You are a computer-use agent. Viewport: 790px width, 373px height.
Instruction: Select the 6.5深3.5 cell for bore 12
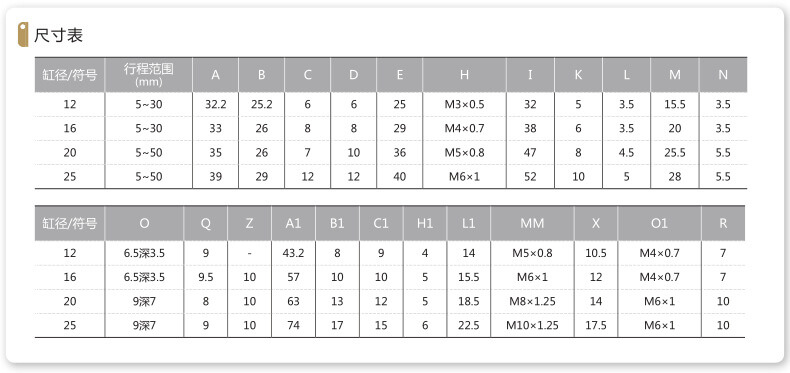pos(144,253)
